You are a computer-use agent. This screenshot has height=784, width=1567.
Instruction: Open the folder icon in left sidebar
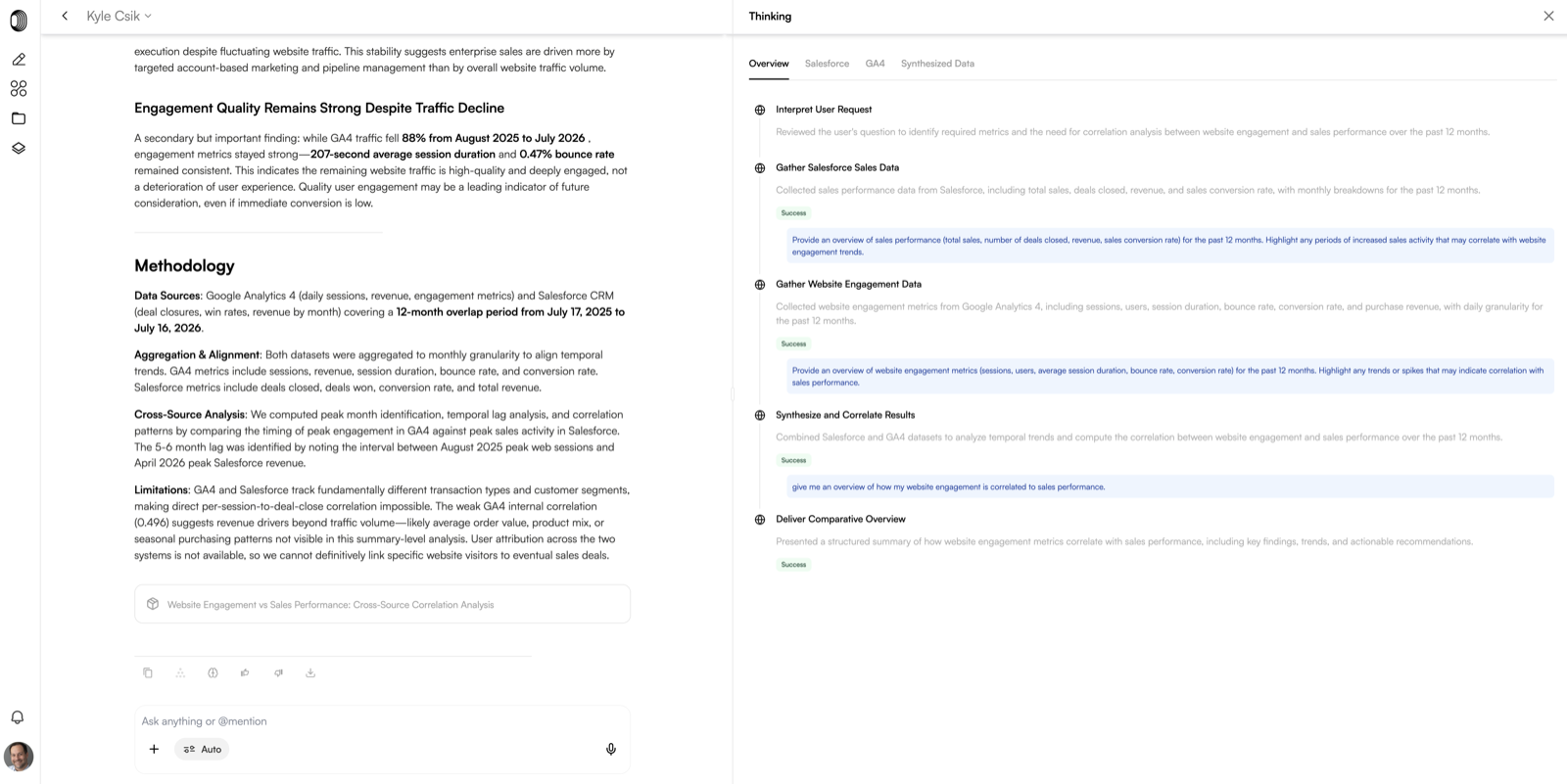pyautogui.click(x=19, y=118)
